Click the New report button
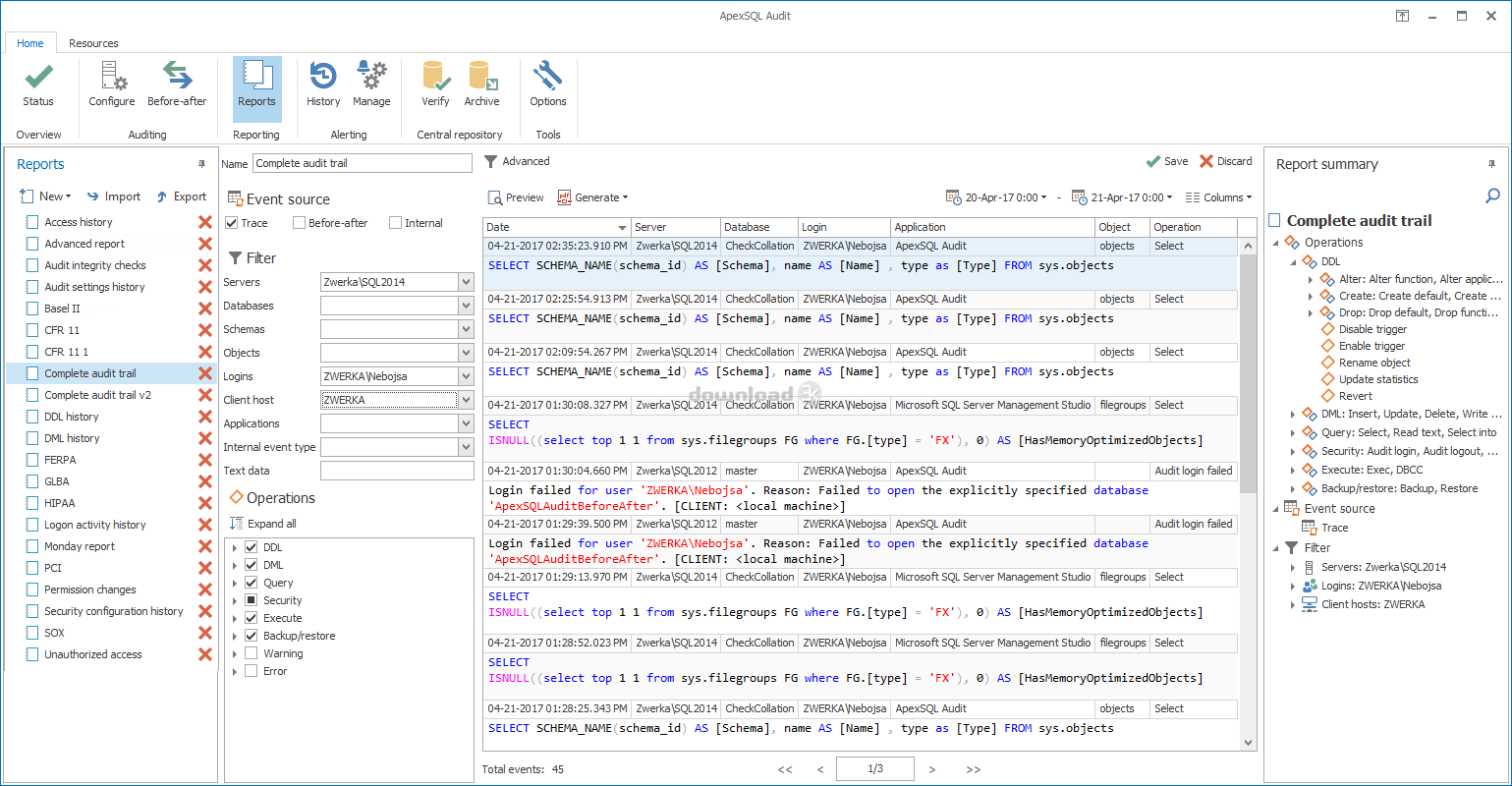 46,196
